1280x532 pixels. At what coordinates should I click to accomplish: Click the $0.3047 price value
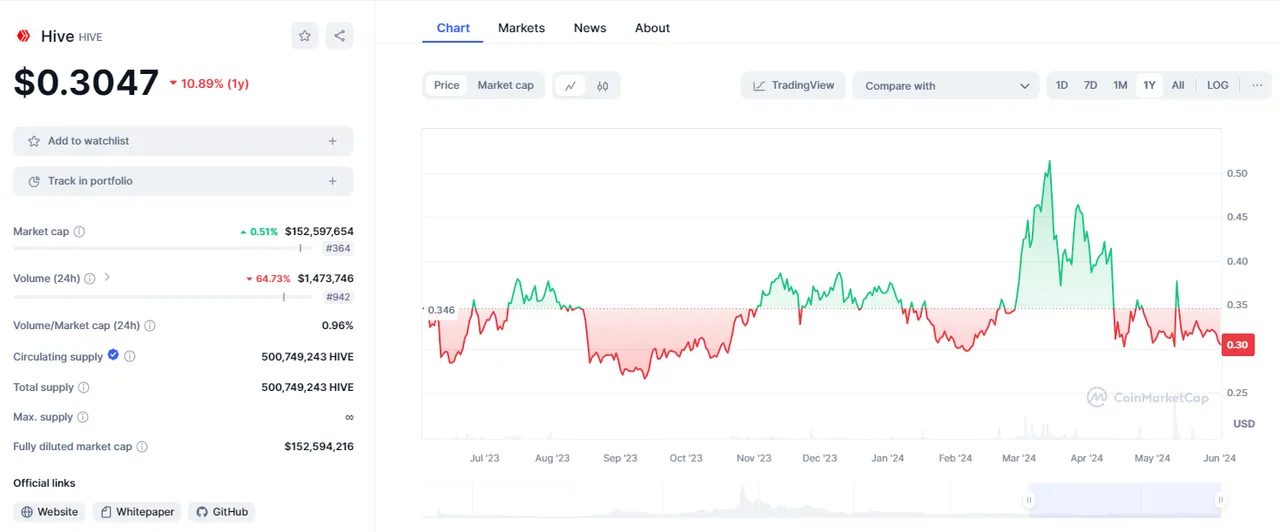(86, 82)
